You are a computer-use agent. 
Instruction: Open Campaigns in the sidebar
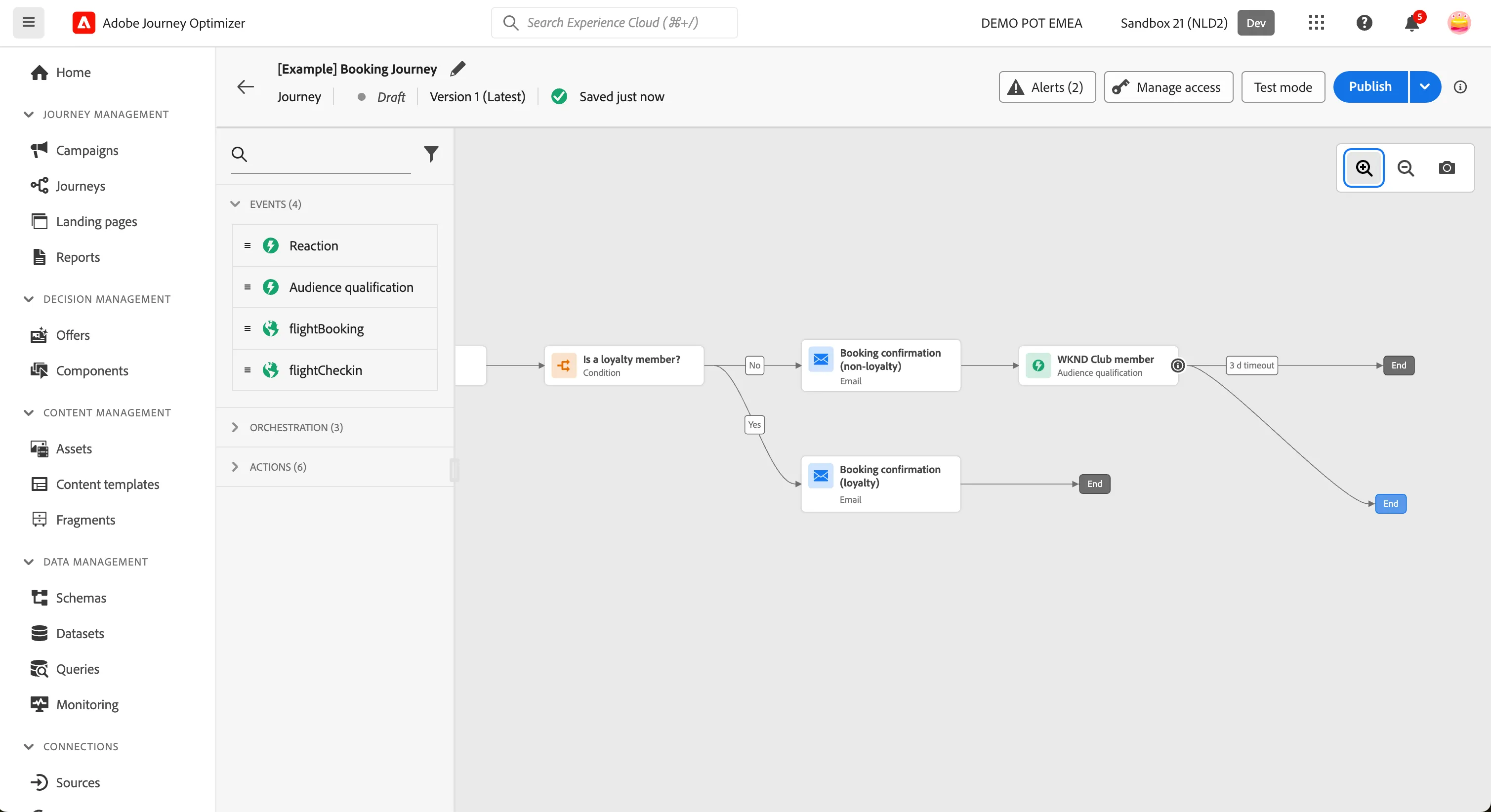(75, 151)
